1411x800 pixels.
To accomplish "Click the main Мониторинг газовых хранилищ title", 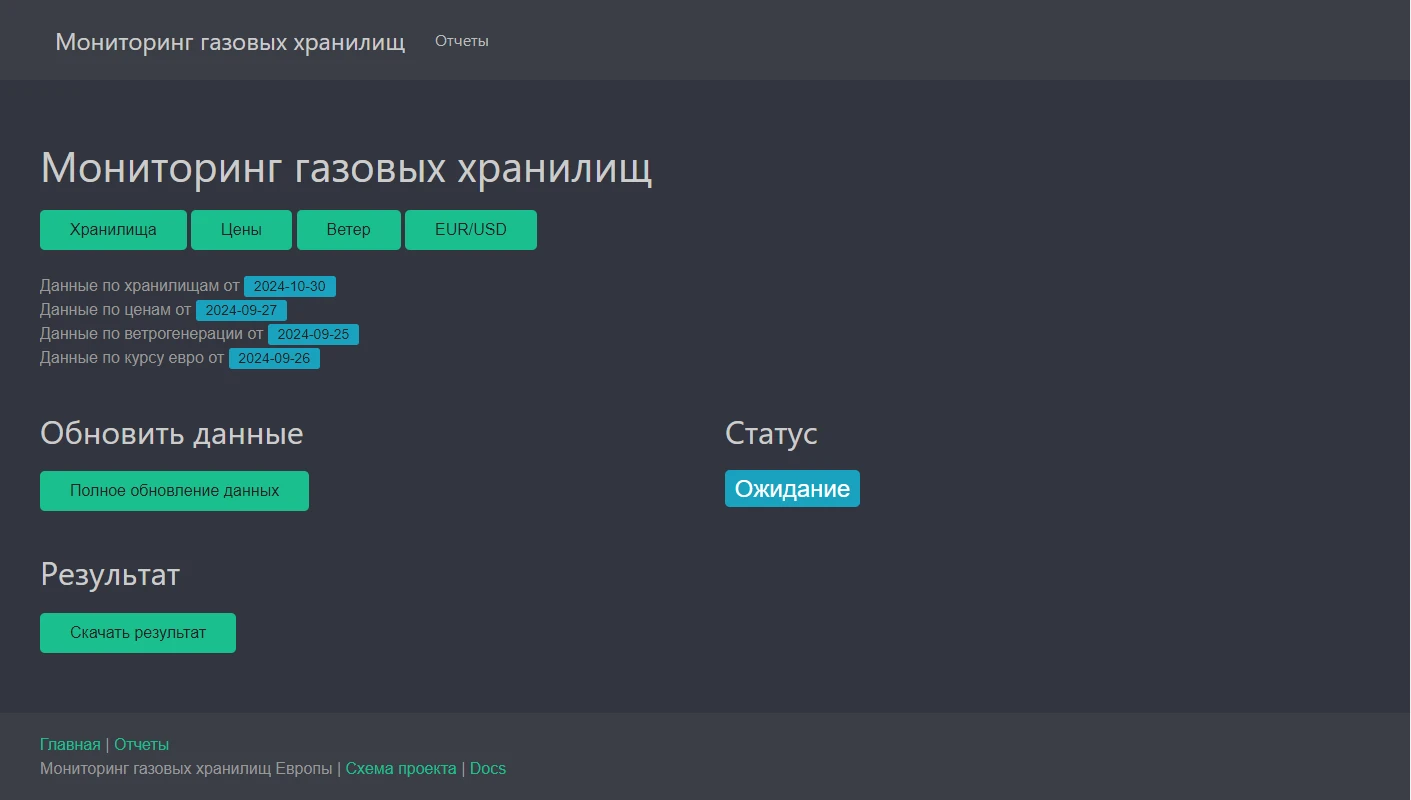I will point(346,168).
